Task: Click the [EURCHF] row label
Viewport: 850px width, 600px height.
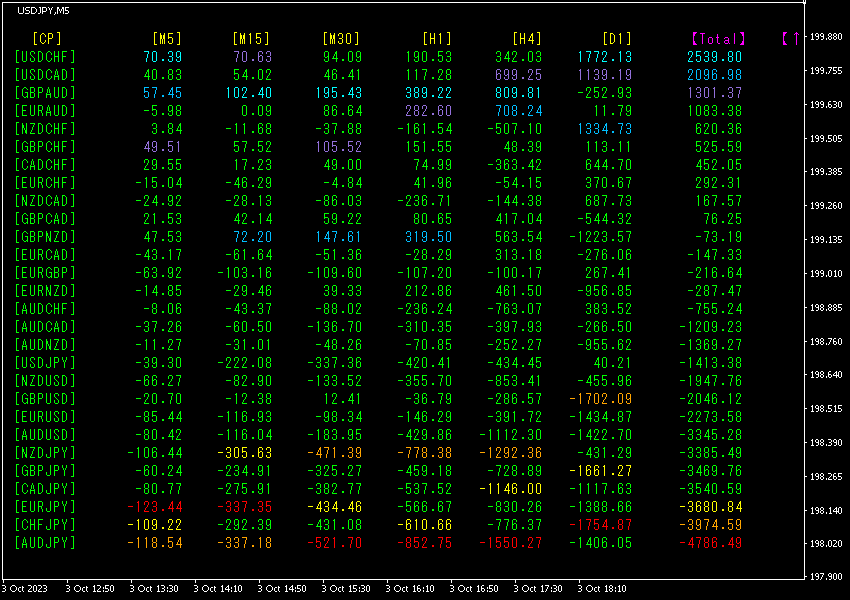Action: pyautogui.click(x=45, y=183)
